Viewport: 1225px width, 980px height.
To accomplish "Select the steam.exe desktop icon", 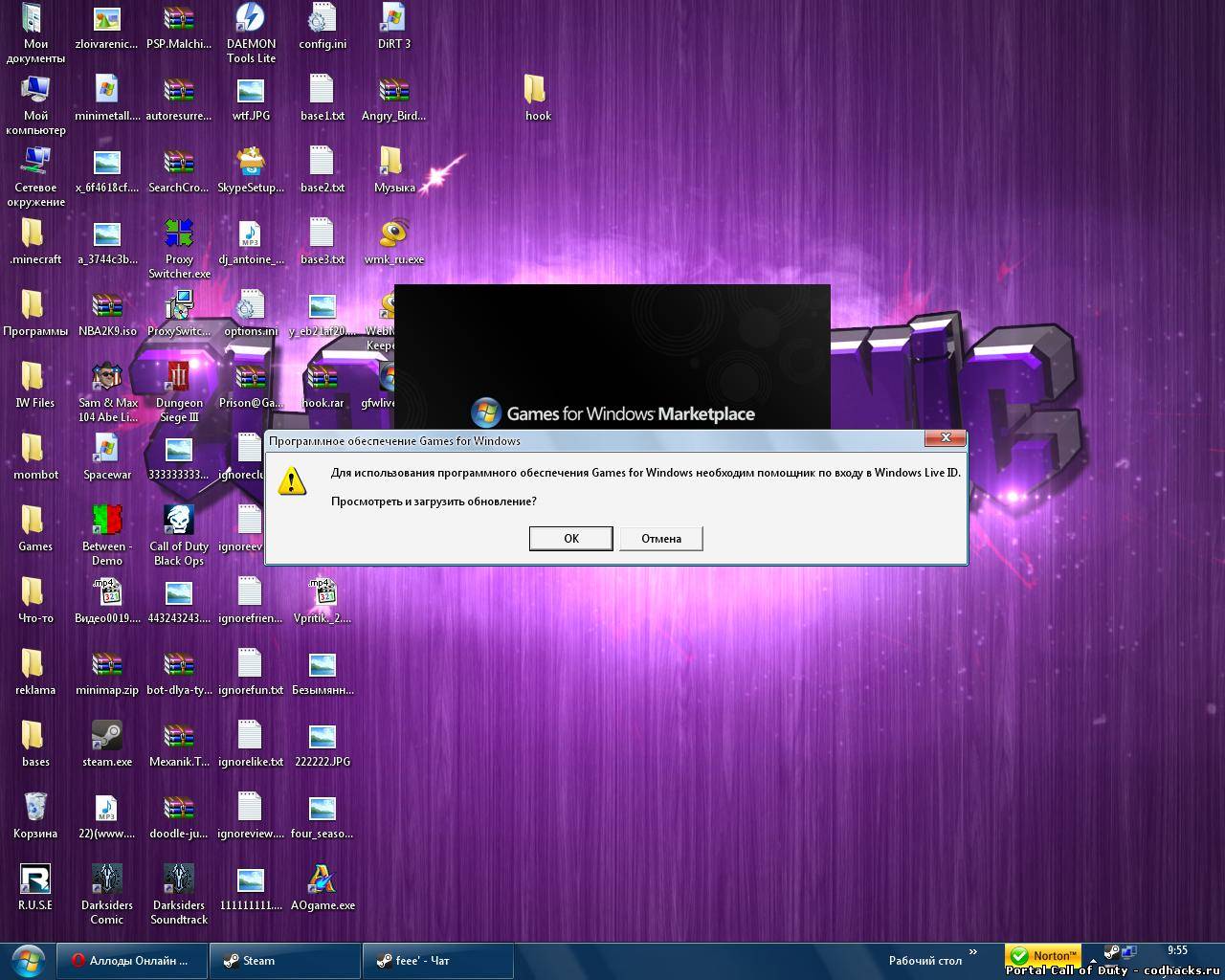I will tap(107, 737).
